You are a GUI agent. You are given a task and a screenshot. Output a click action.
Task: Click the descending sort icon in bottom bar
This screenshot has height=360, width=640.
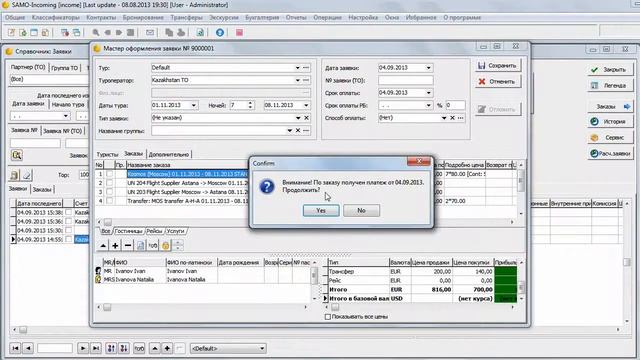pos(124,348)
